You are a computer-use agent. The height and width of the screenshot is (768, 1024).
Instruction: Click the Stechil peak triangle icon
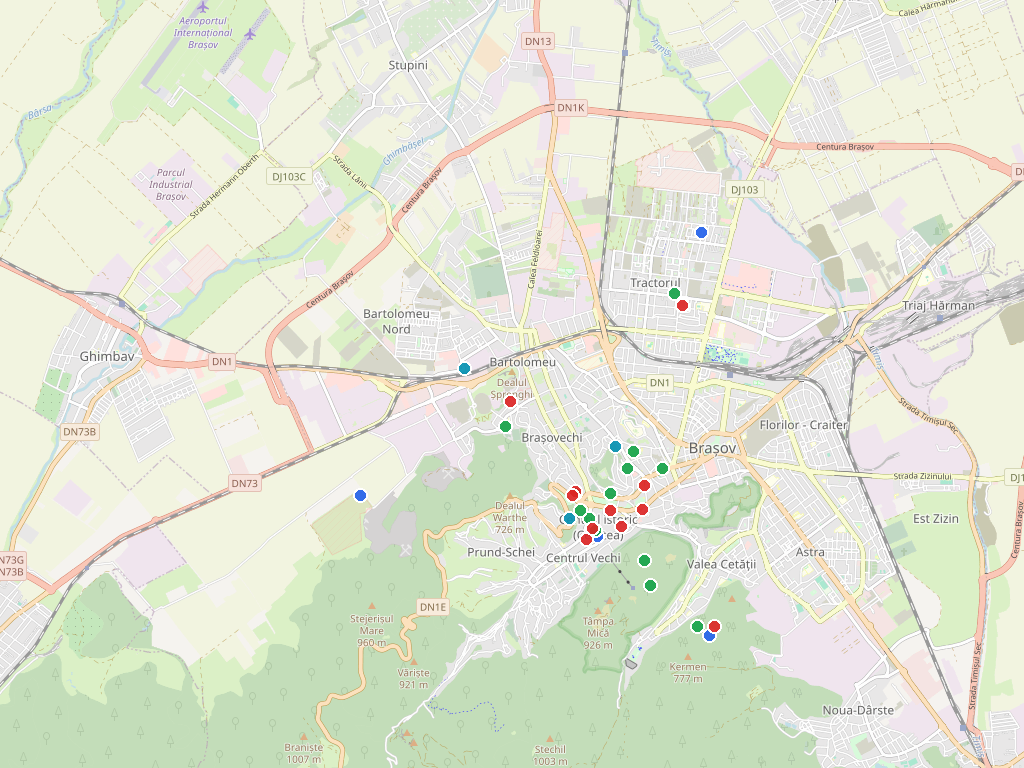(x=550, y=739)
